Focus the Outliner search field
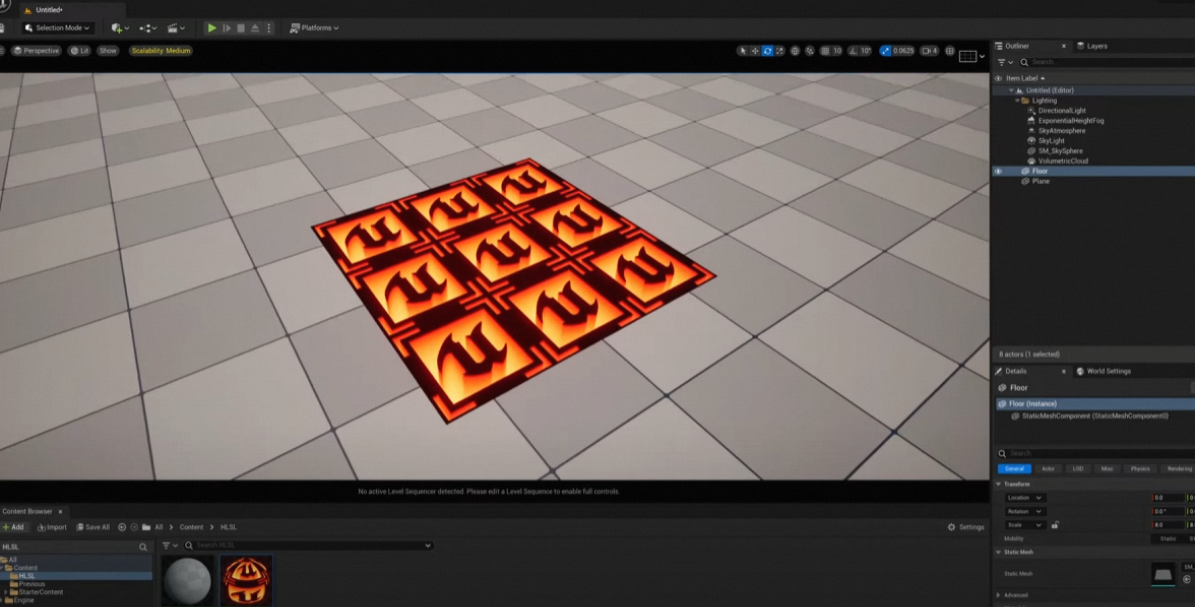 (x=1109, y=62)
